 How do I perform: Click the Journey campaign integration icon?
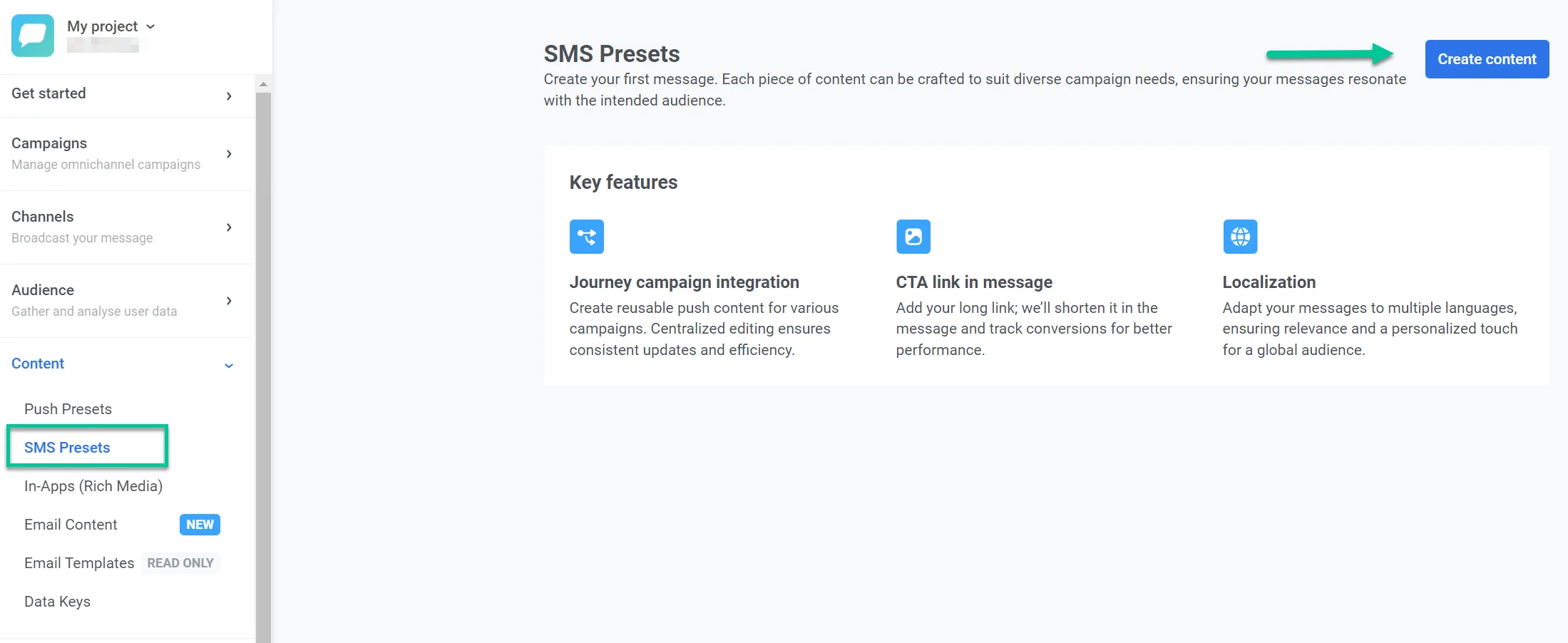(586, 237)
